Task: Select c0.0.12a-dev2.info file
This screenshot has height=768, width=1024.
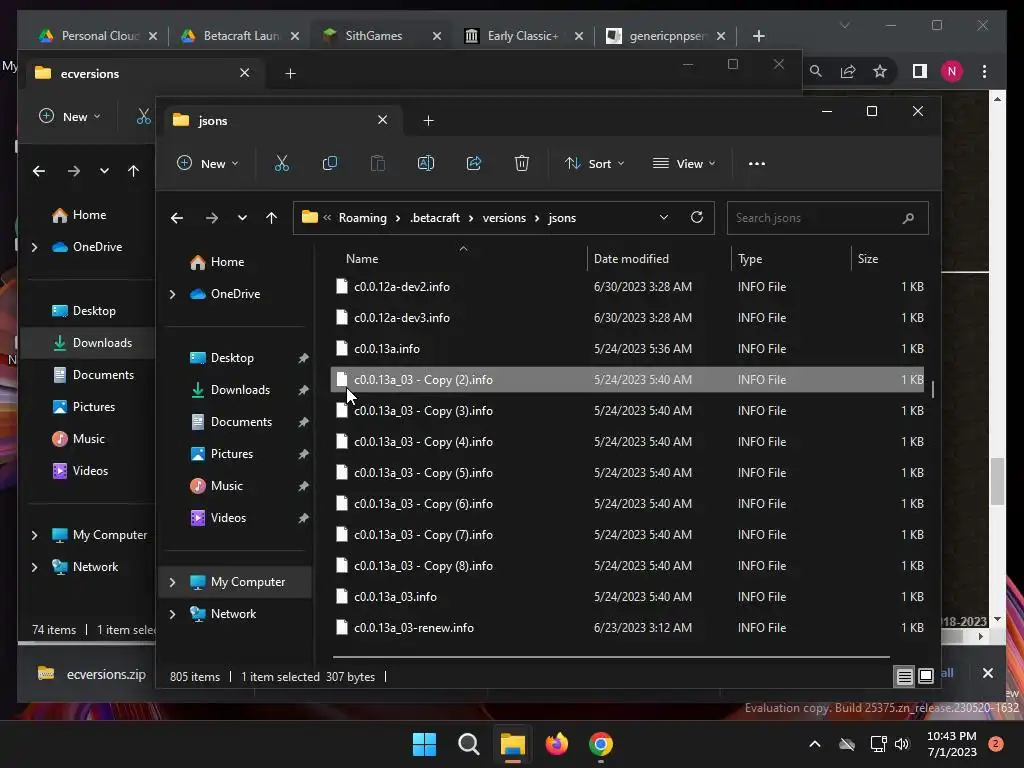Action: coord(627,287)
